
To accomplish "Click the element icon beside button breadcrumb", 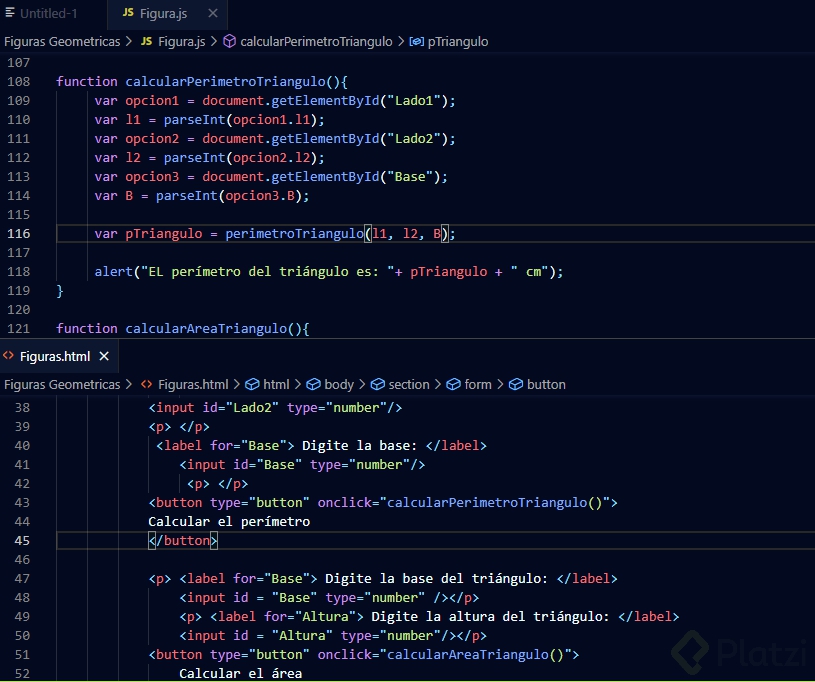I will coord(516,384).
